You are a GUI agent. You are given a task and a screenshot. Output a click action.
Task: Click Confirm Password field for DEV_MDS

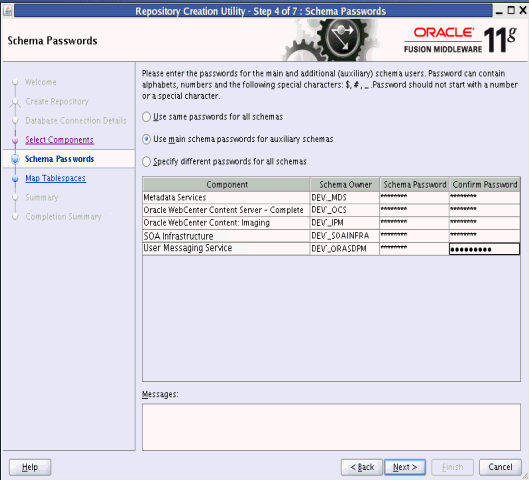(x=484, y=197)
